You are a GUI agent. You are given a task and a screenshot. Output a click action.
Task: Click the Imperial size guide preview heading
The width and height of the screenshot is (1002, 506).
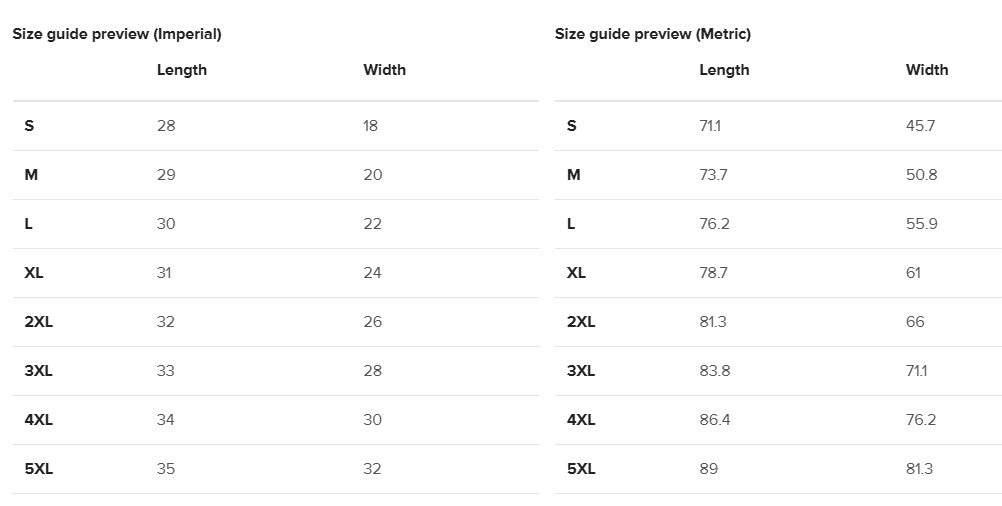pyautogui.click(x=117, y=34)
